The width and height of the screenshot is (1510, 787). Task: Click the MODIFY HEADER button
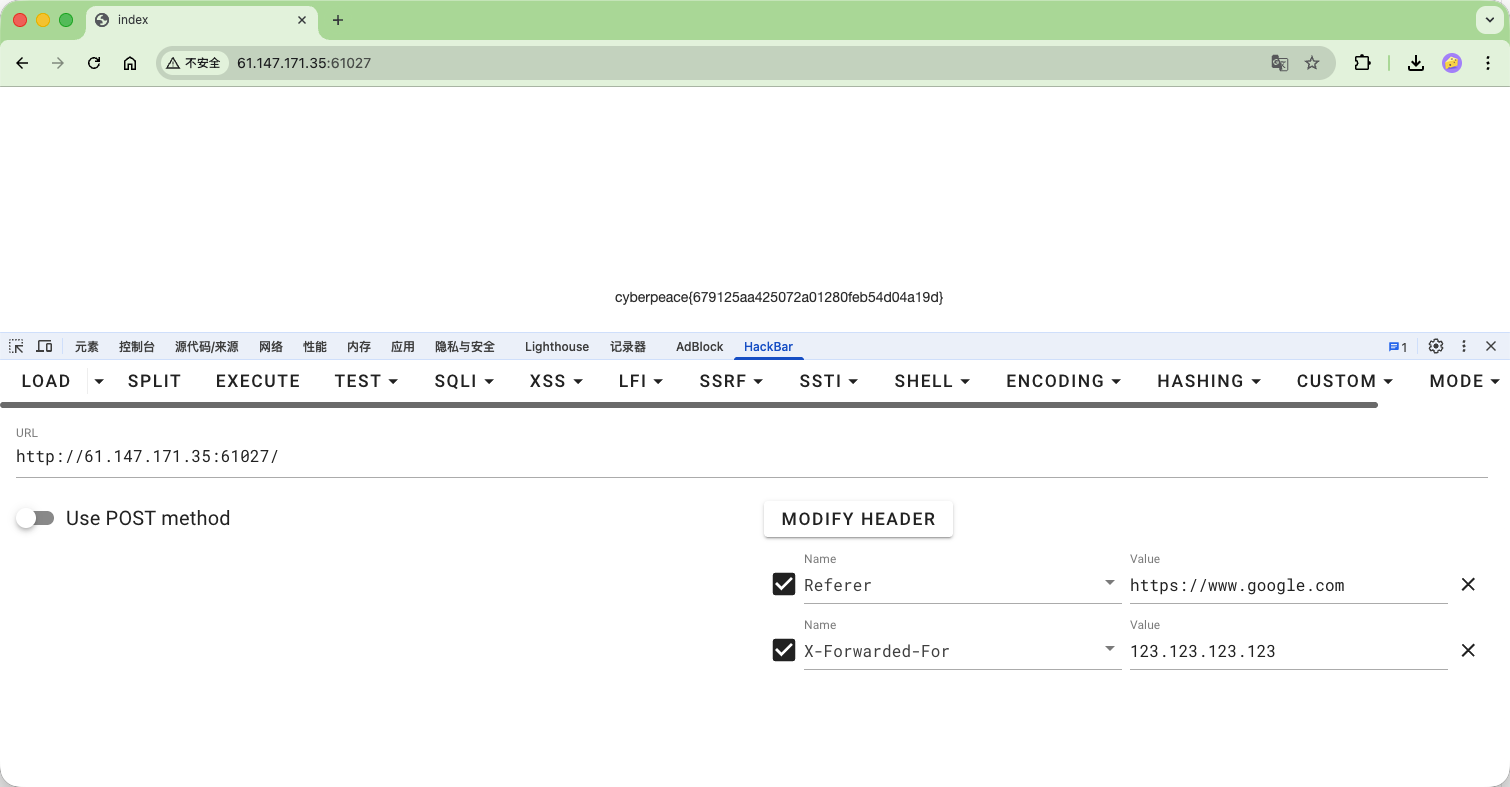(x=858, y=519)
